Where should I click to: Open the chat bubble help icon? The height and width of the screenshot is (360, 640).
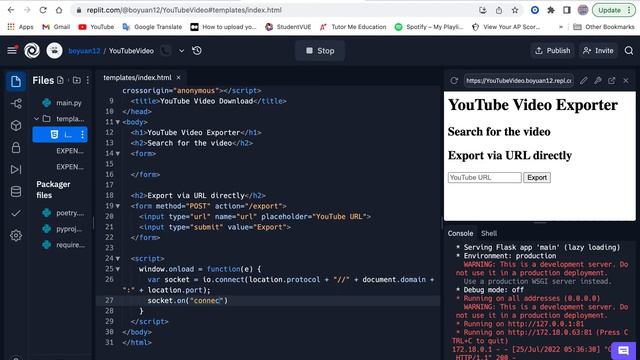tap(623, 351)
